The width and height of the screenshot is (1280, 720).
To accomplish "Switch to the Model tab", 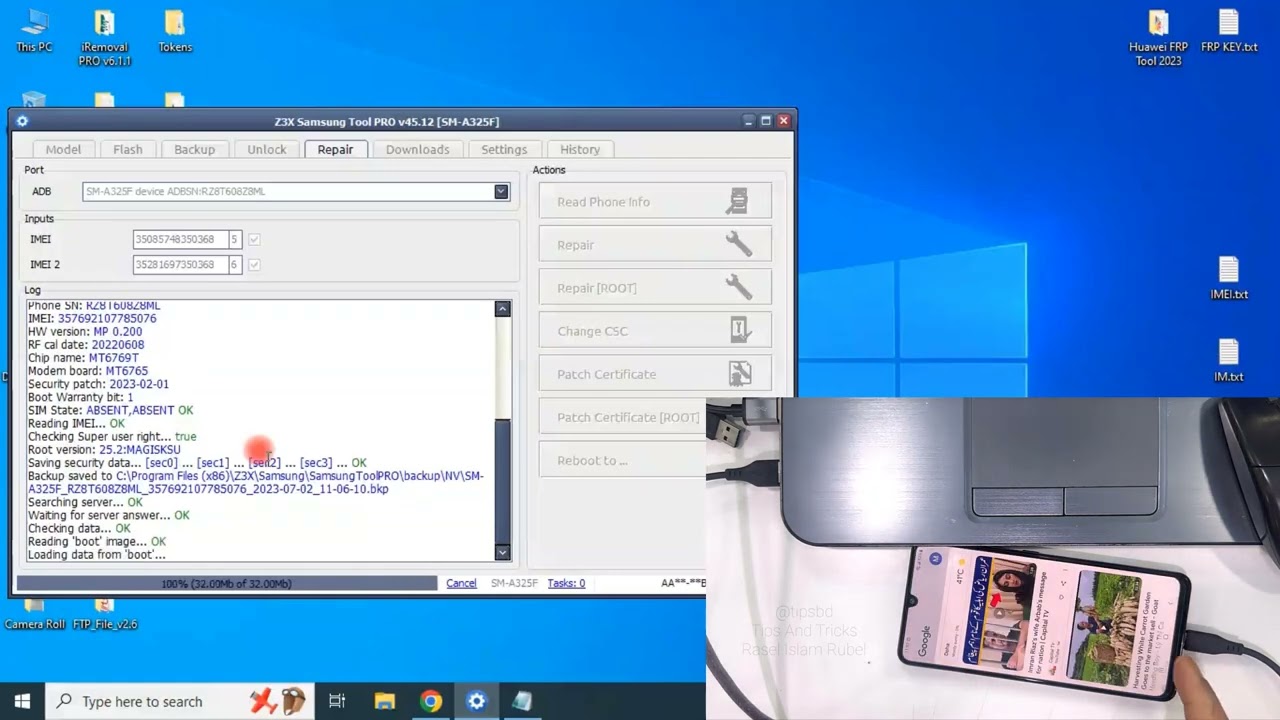I will point(63,149).
